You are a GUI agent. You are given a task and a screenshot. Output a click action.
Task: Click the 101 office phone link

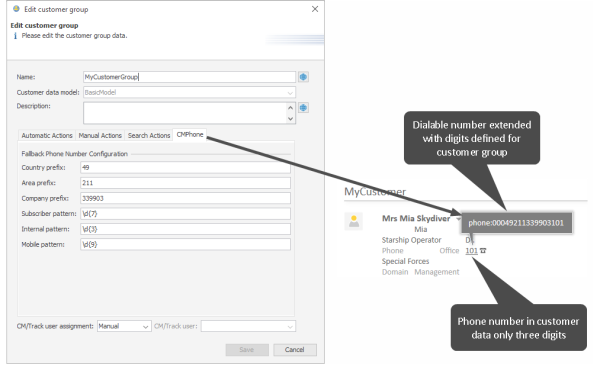tap(471, 251)
